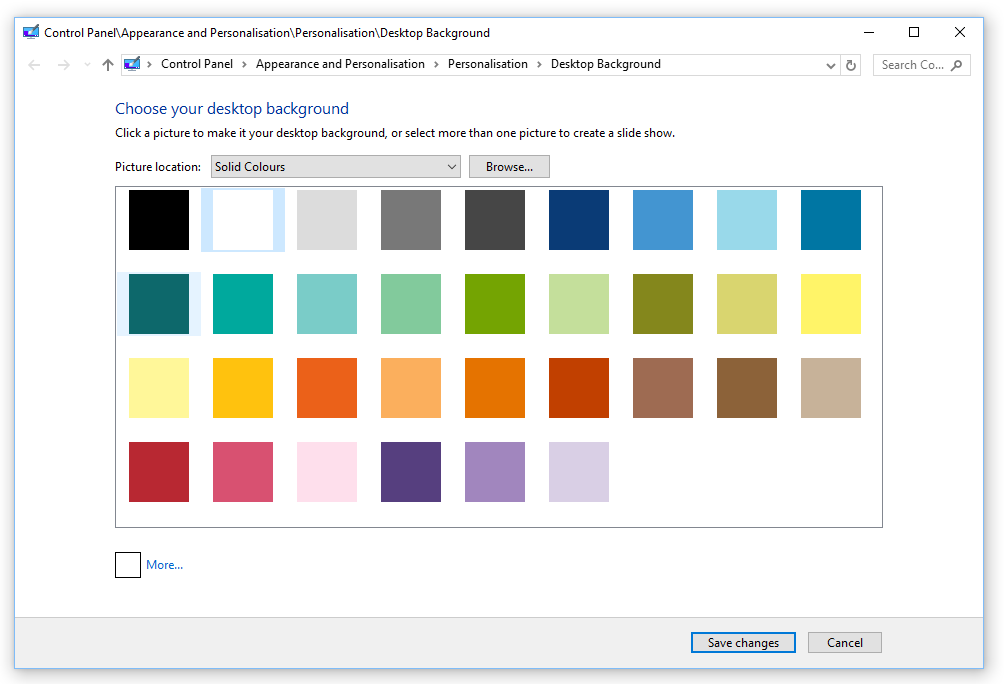Click the search magnifier icon

point(957,65)
